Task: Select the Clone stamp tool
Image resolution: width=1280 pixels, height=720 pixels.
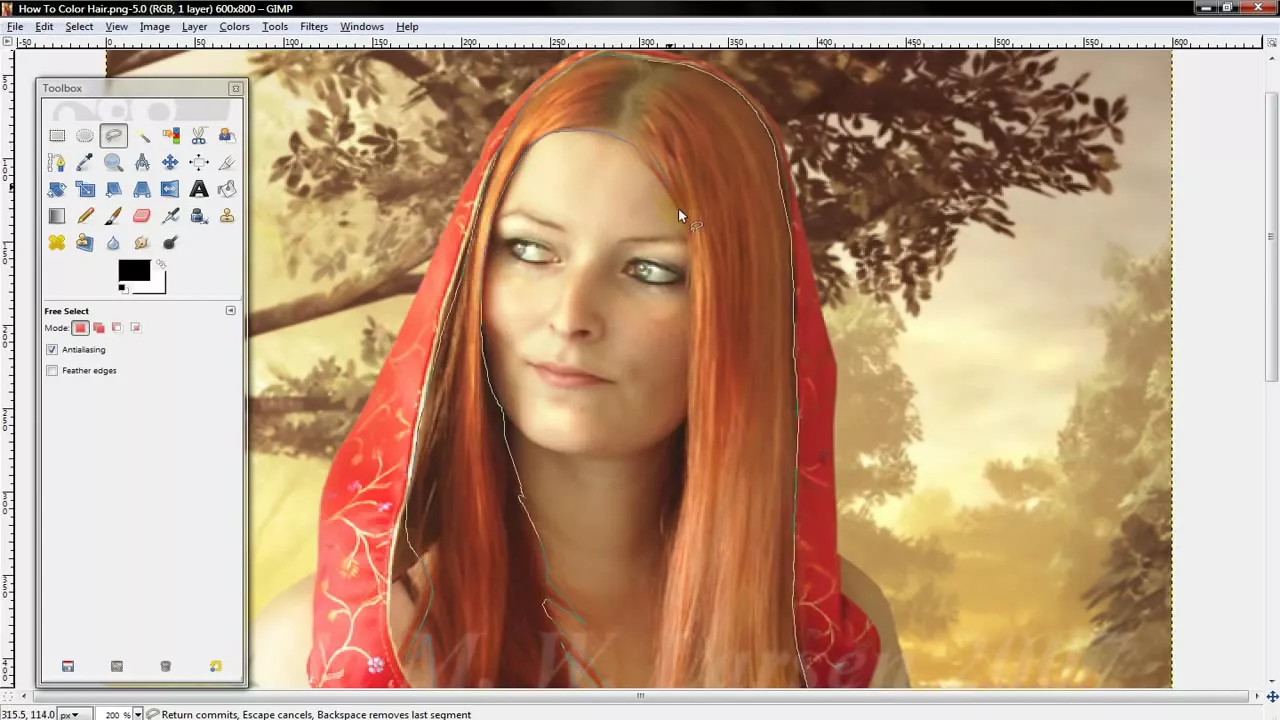Action: (227, 216)
